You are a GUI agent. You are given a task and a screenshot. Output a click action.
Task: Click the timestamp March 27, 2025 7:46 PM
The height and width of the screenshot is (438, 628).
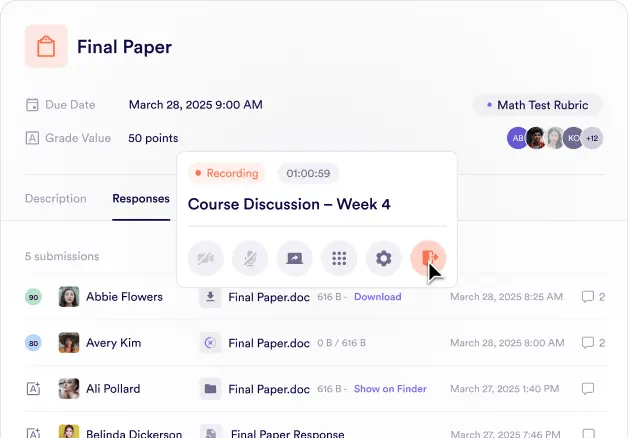[x=505, y=434]
